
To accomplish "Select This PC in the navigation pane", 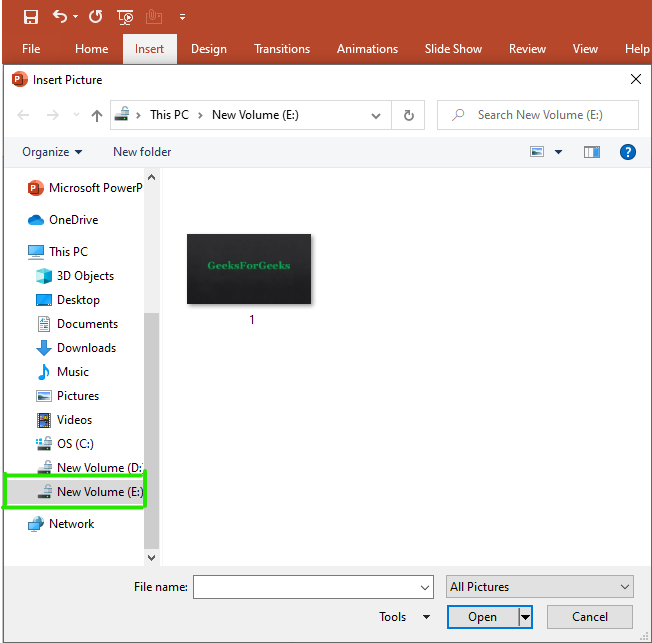I will [x=58, y=252].
